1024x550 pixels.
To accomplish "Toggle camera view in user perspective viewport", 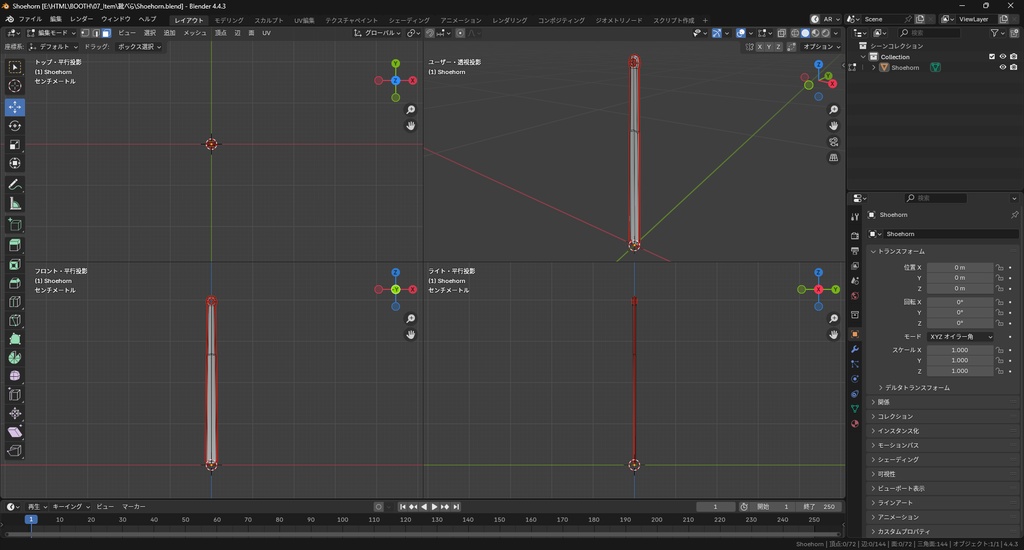I will point(833,142).
